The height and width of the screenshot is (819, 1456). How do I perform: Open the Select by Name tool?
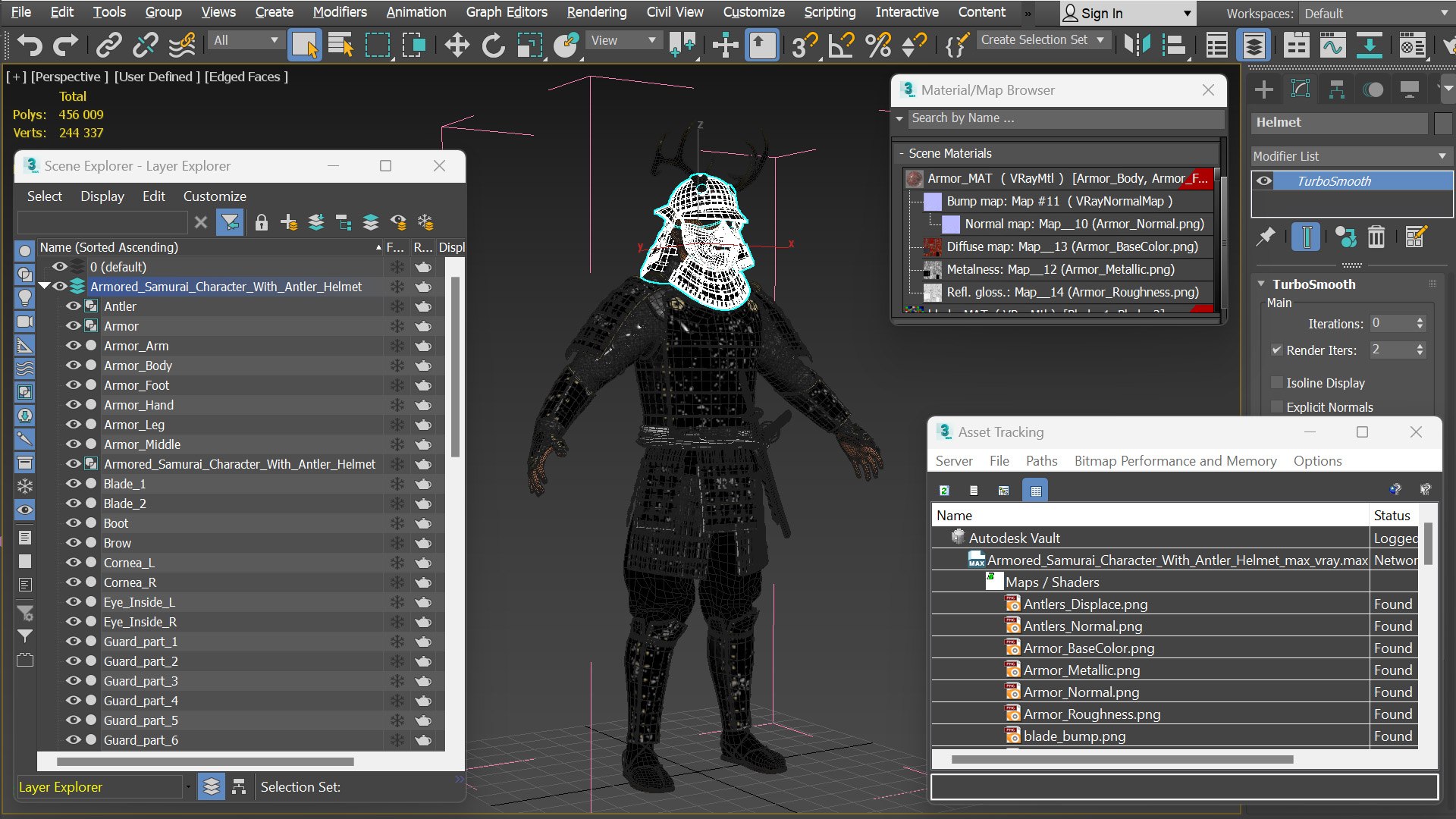(x=341, y=45)
